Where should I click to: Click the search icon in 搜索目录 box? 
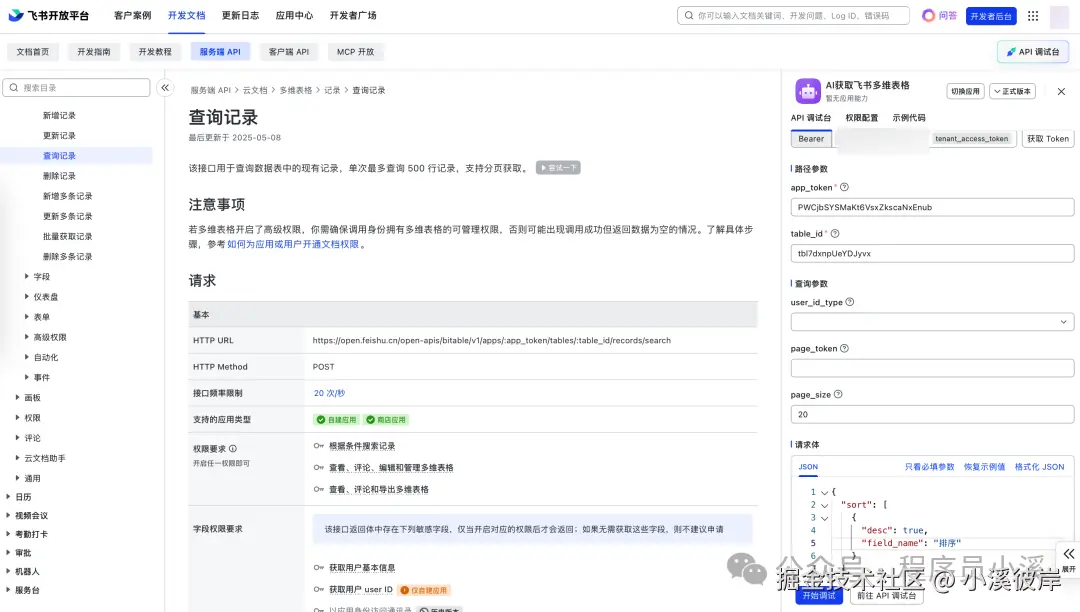(14, 87)
